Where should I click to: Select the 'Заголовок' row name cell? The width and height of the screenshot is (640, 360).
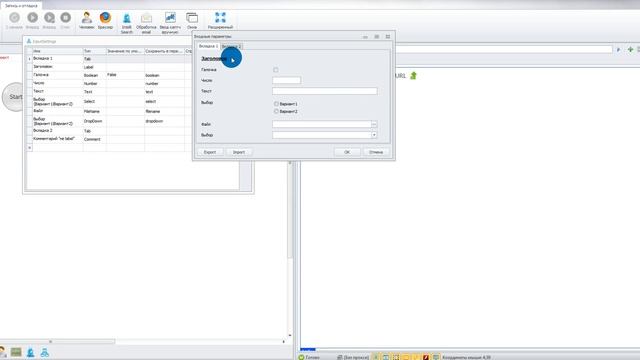[58, 67]
